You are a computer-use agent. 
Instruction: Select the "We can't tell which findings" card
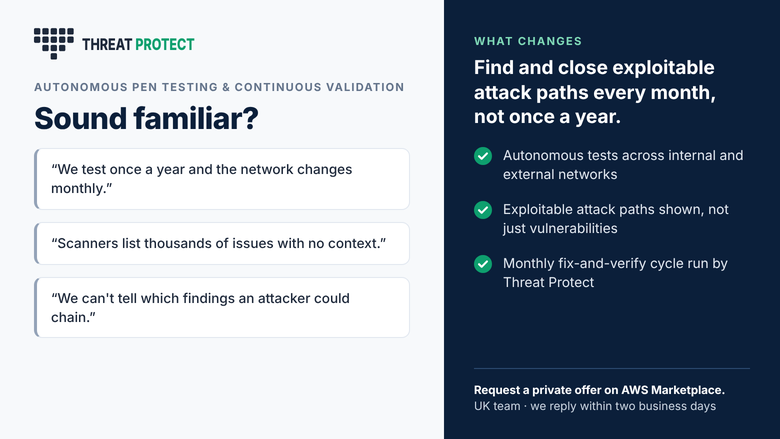(222, 308)
